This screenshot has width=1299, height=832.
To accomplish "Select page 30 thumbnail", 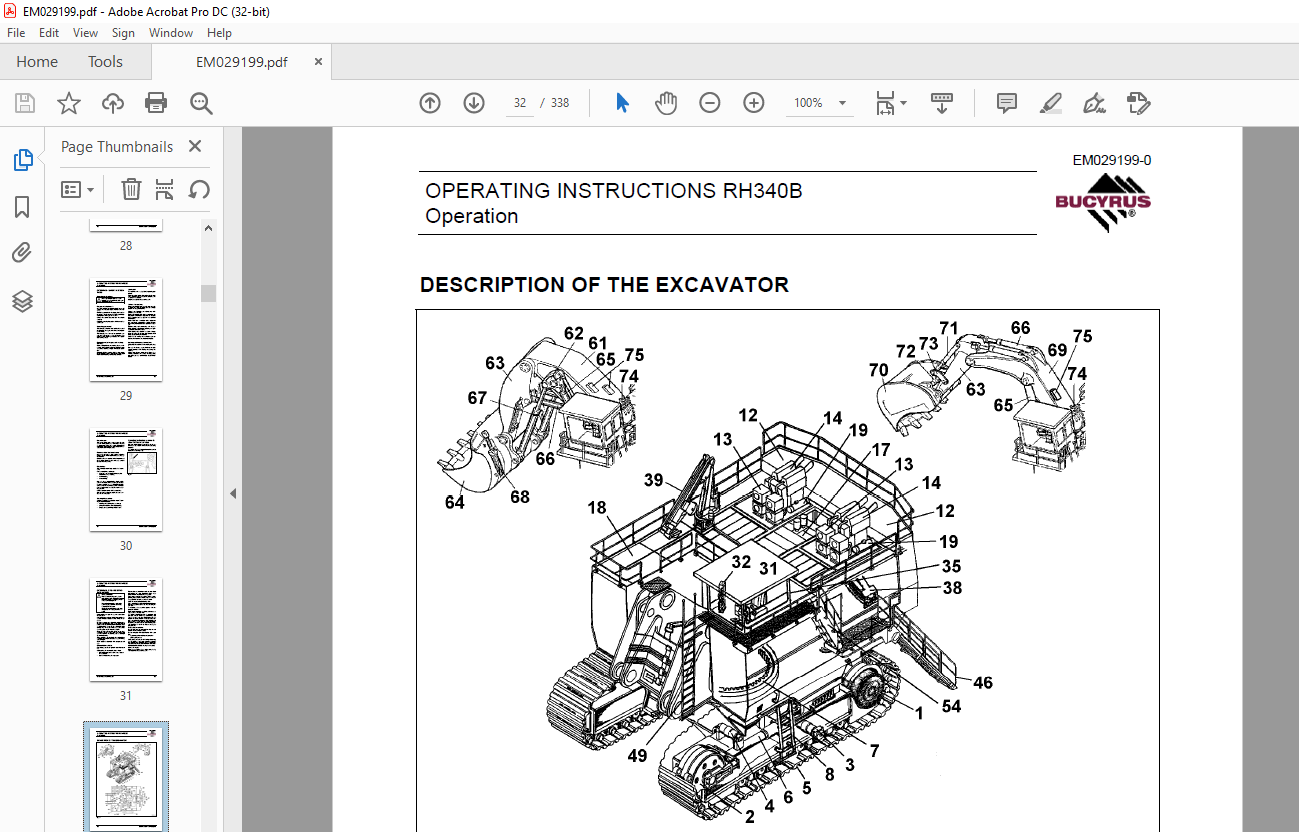I will click(126, 480).
